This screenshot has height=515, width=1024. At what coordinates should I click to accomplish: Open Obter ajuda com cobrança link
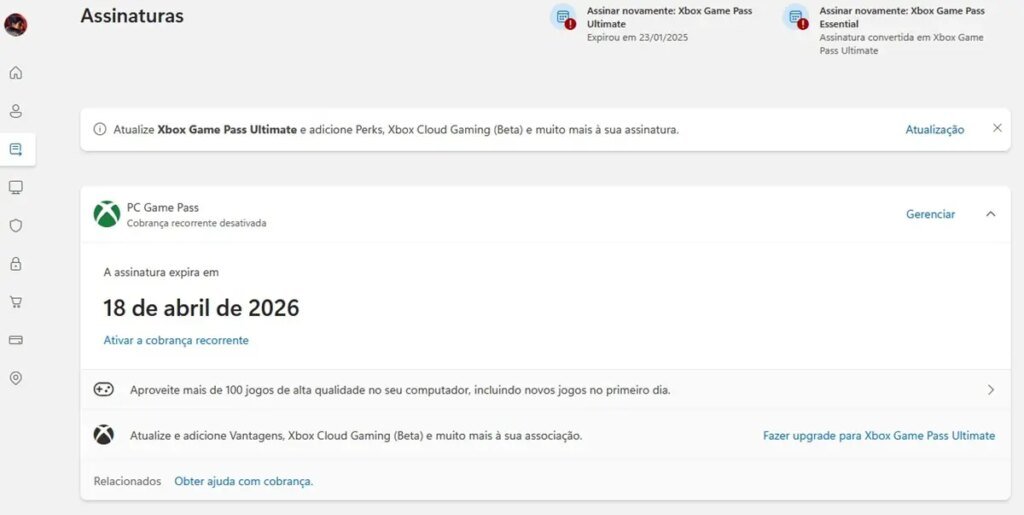click(x=243, y=481)
